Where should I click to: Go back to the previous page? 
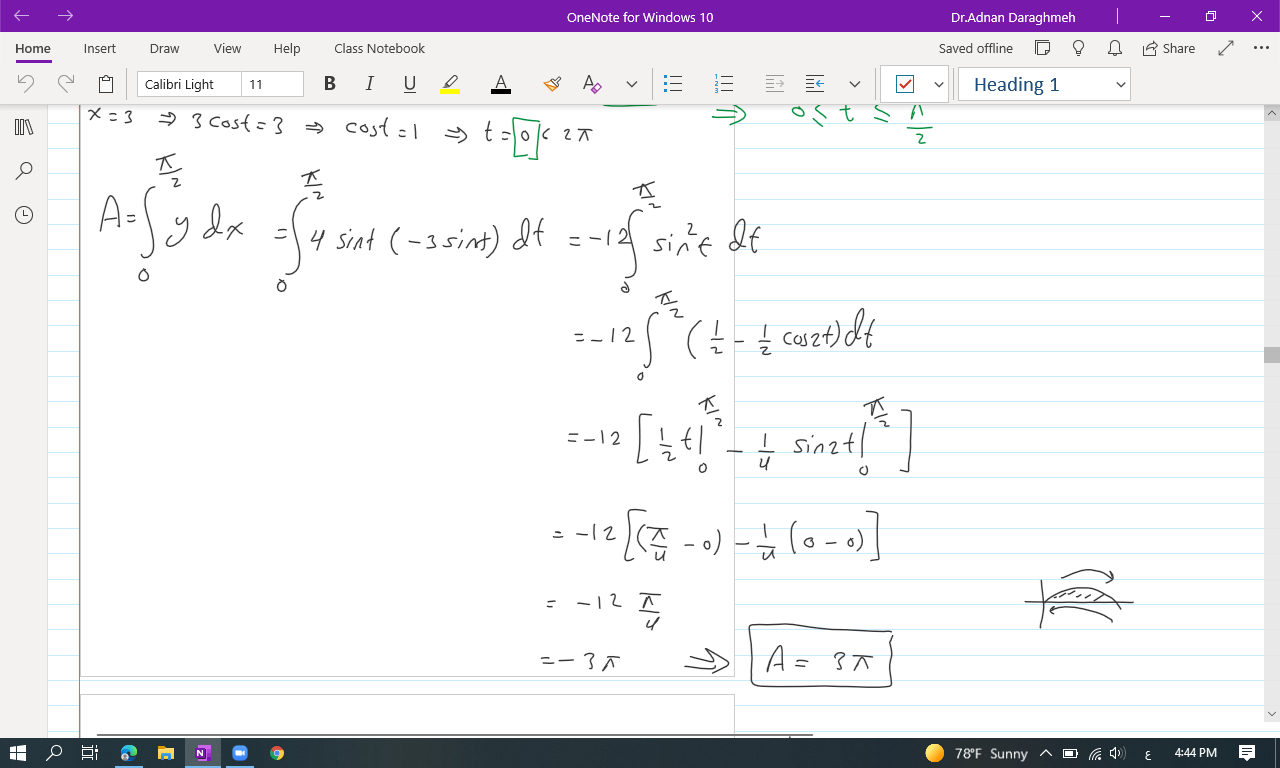click(22, 16)
